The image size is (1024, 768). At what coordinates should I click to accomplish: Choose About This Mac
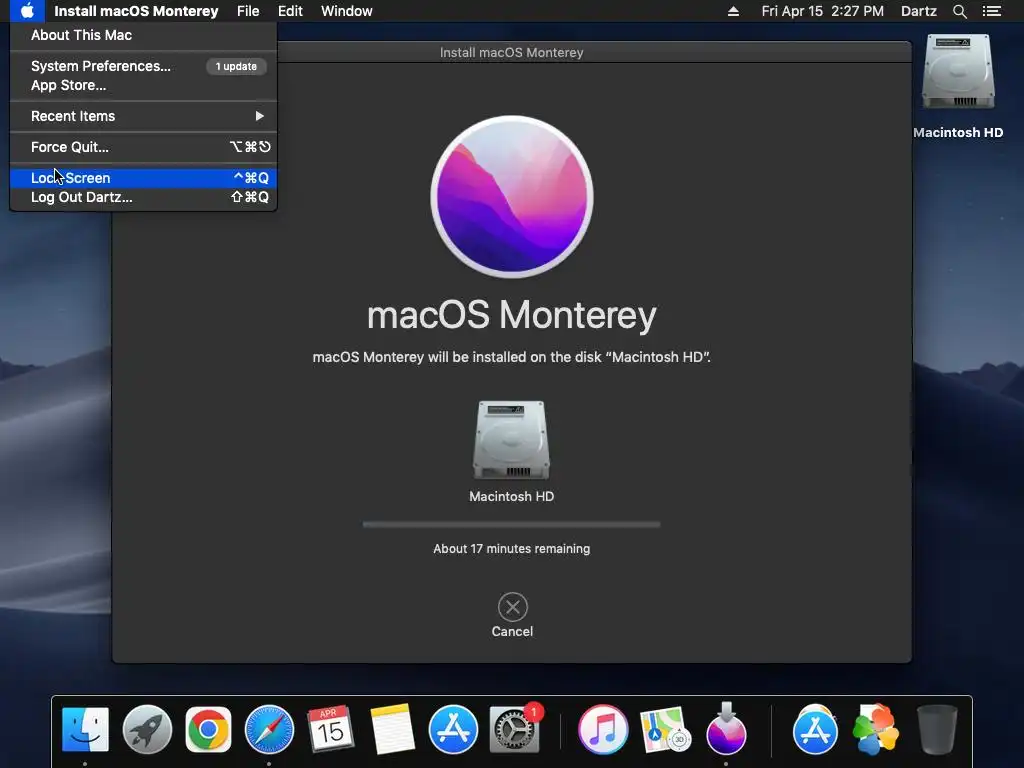point(143,35)
